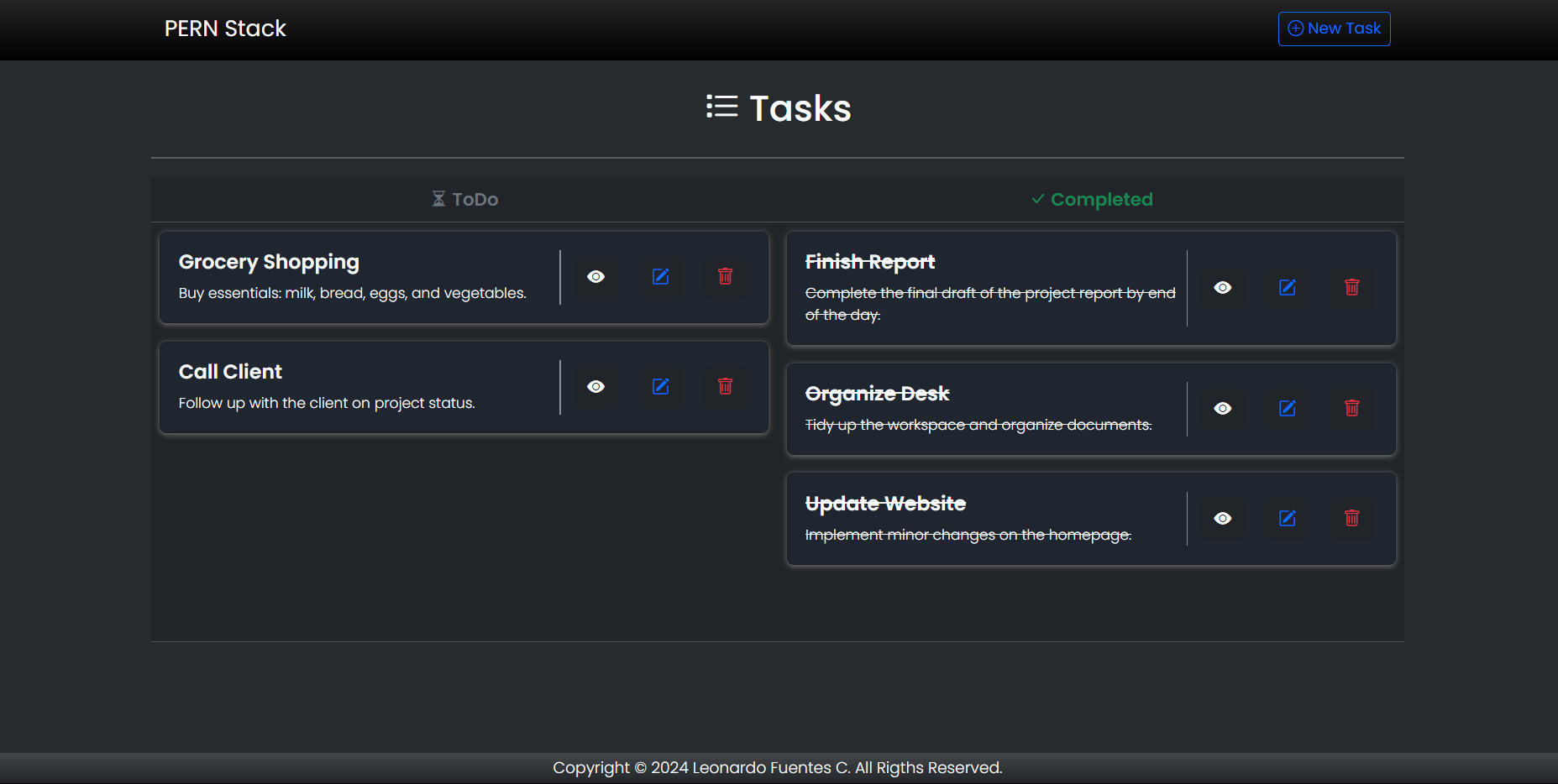The height and width of the screenshot is (784, 1558).
Task: Edit the Update Website task
Action: 1288,519
